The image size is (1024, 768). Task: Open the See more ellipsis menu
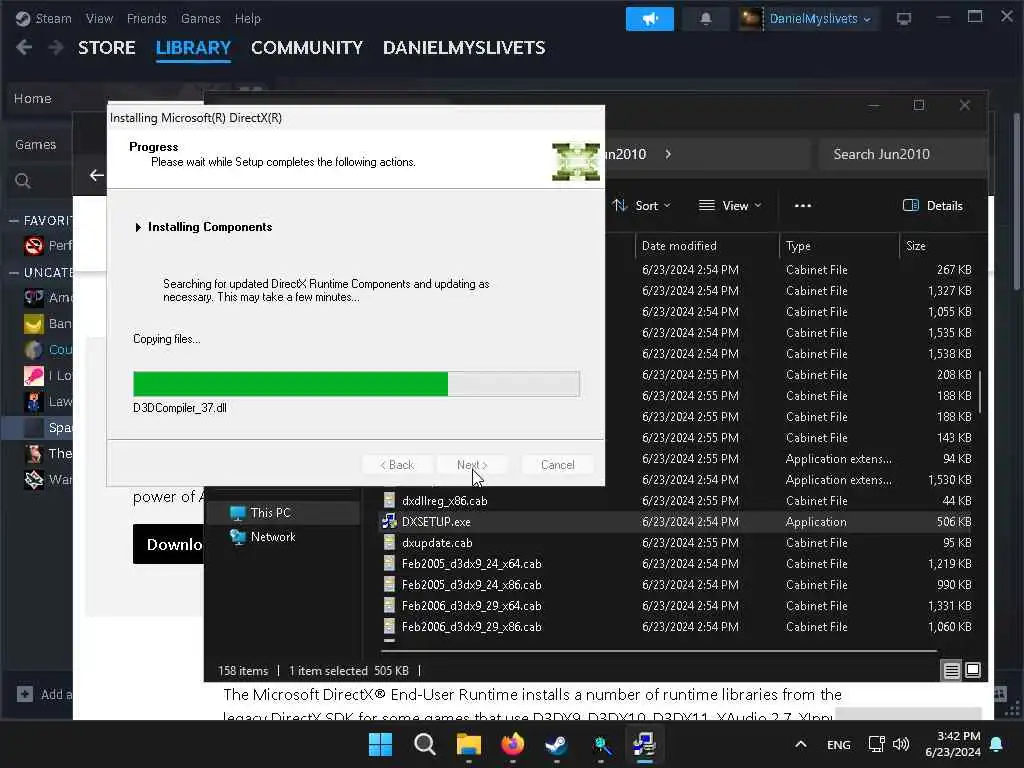803,206
